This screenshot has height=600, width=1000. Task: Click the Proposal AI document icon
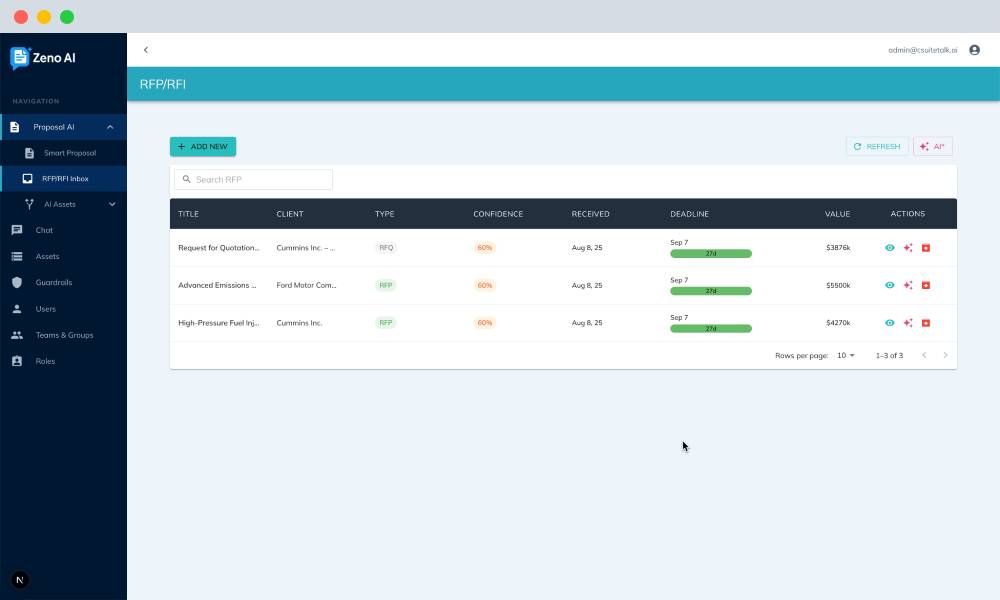15,127
